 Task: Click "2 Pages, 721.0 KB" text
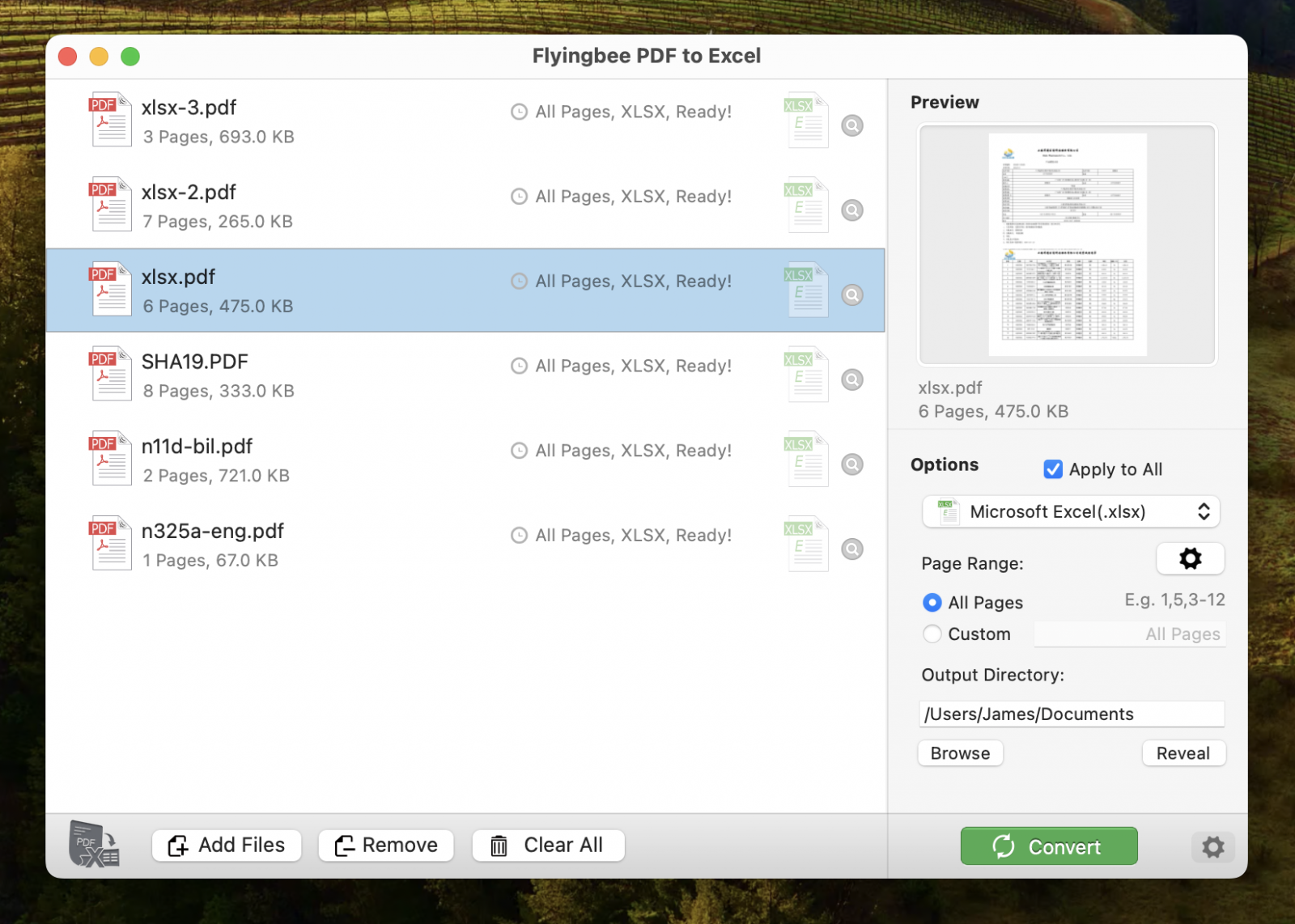pos(216,476)
